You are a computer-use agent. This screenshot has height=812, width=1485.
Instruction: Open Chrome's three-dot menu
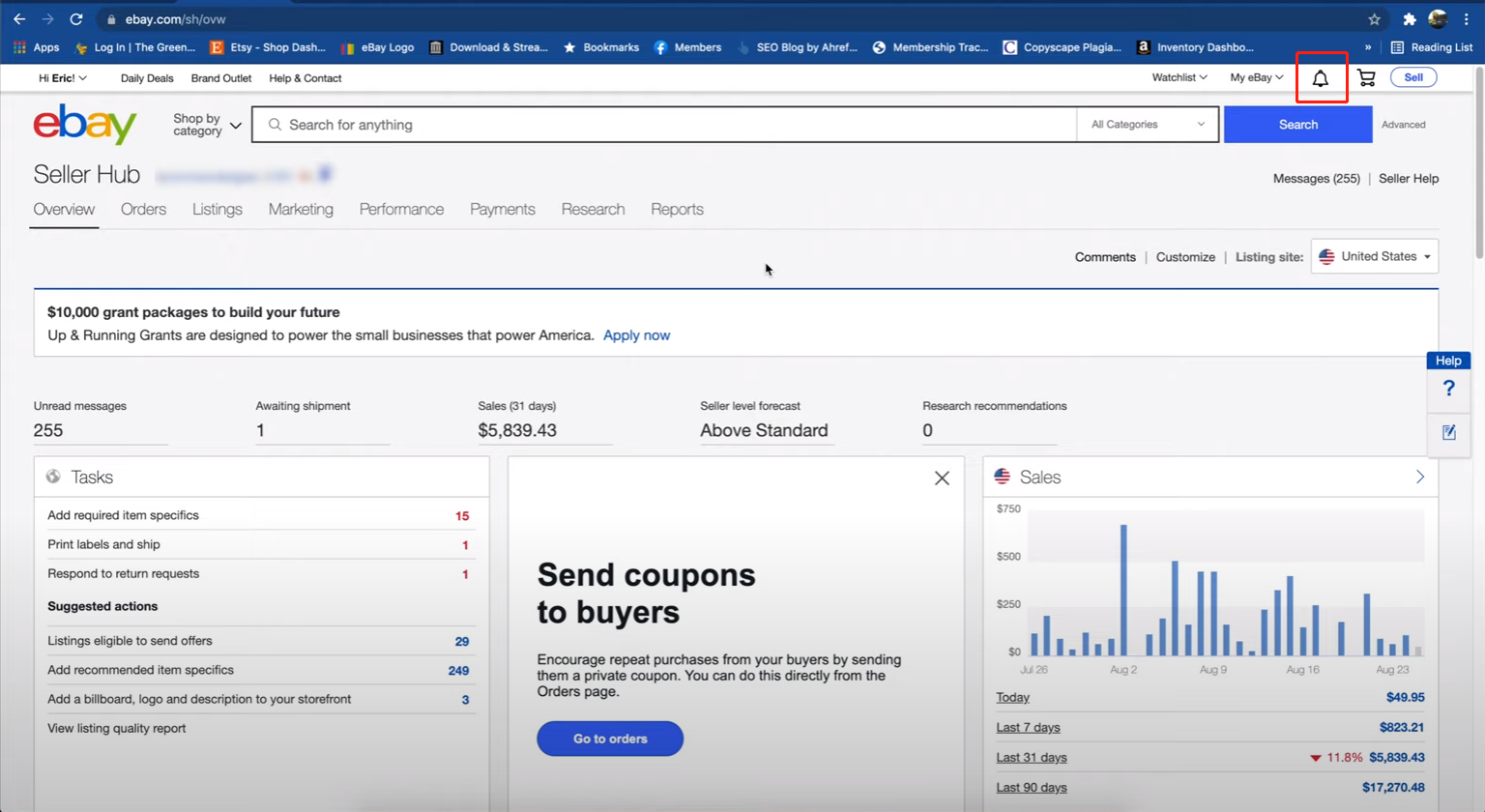tap(1466, 19)
